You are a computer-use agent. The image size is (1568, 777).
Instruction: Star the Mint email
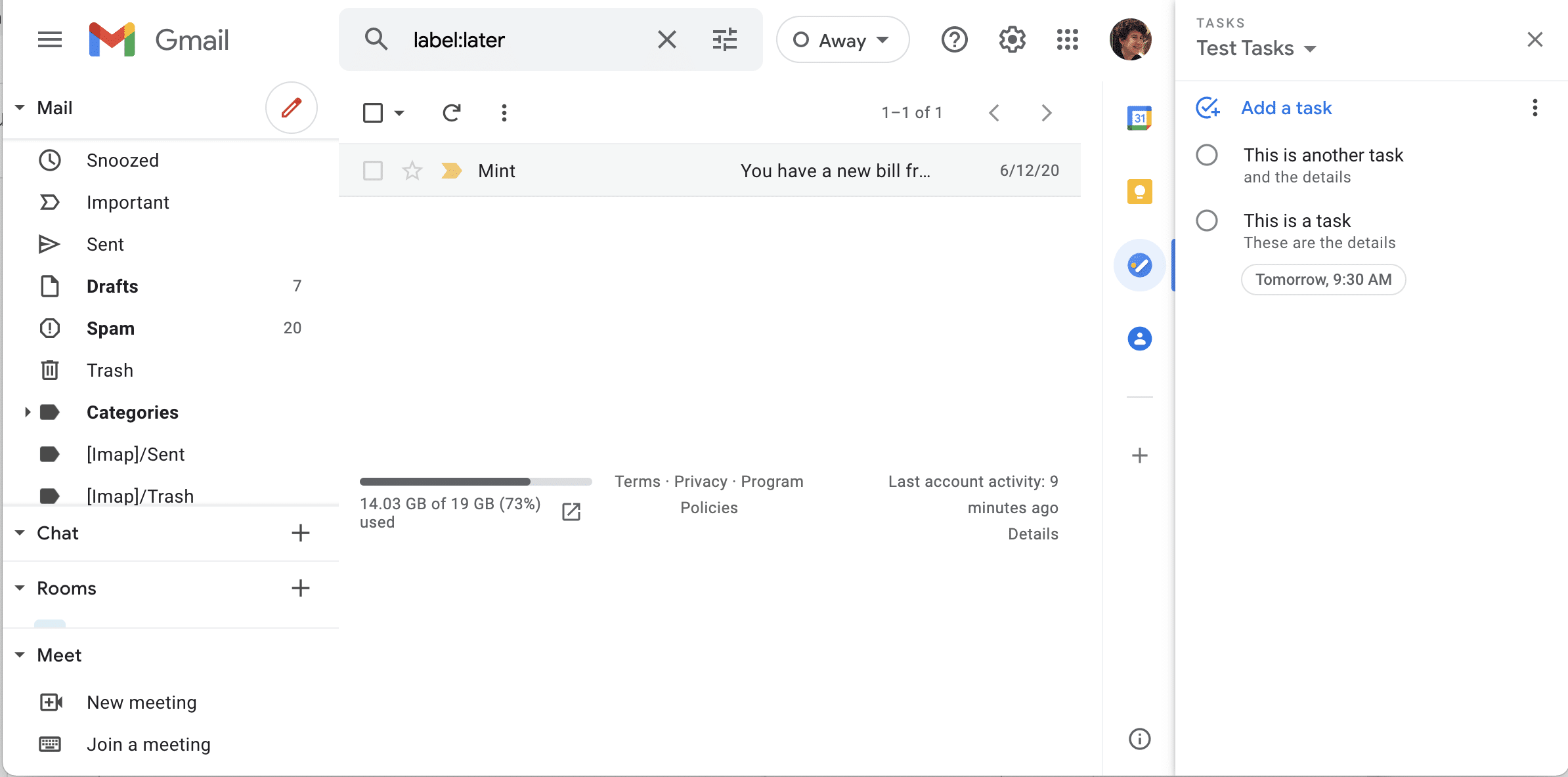412,171
